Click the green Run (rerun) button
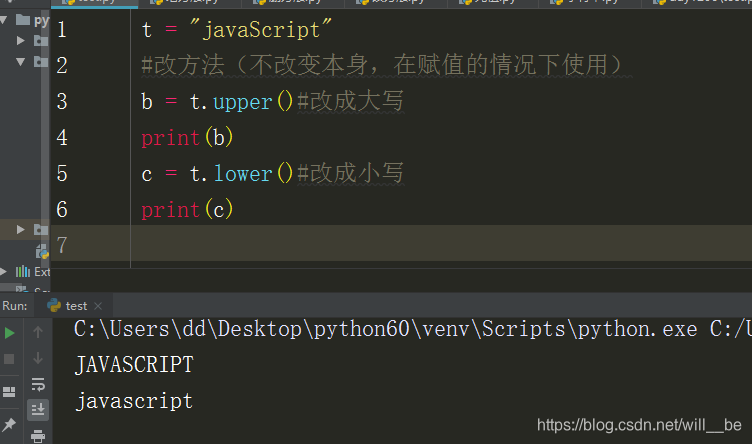This screenshot has height=444, width=752. [x=9, y=333]
